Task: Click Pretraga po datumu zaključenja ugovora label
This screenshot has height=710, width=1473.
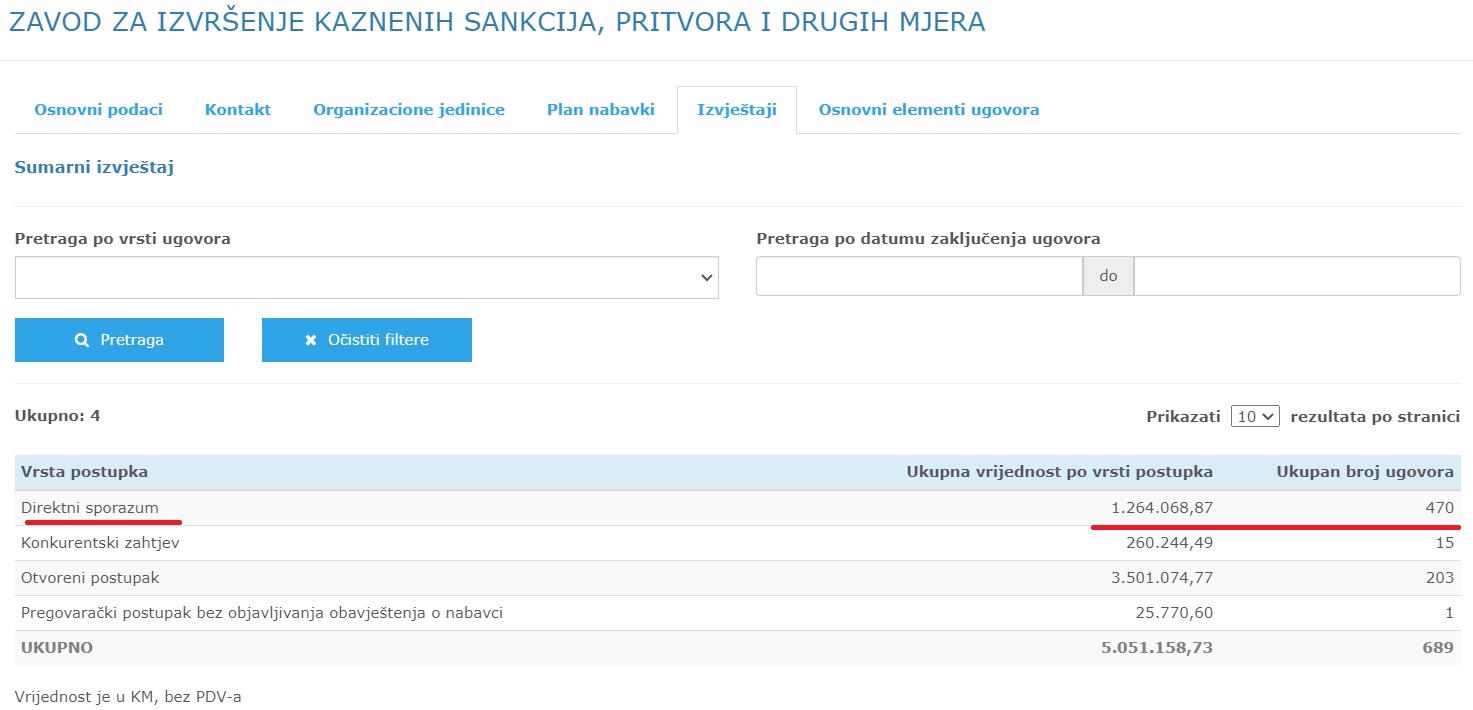Action: pos(928,239)
